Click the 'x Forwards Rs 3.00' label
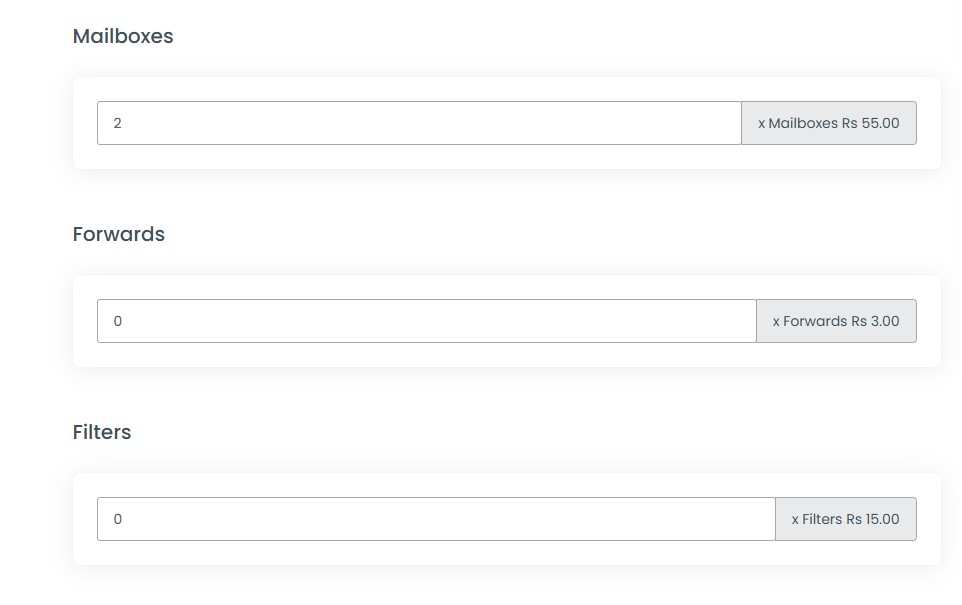This screenshot has width=962, height=605. tap(836, 321)
